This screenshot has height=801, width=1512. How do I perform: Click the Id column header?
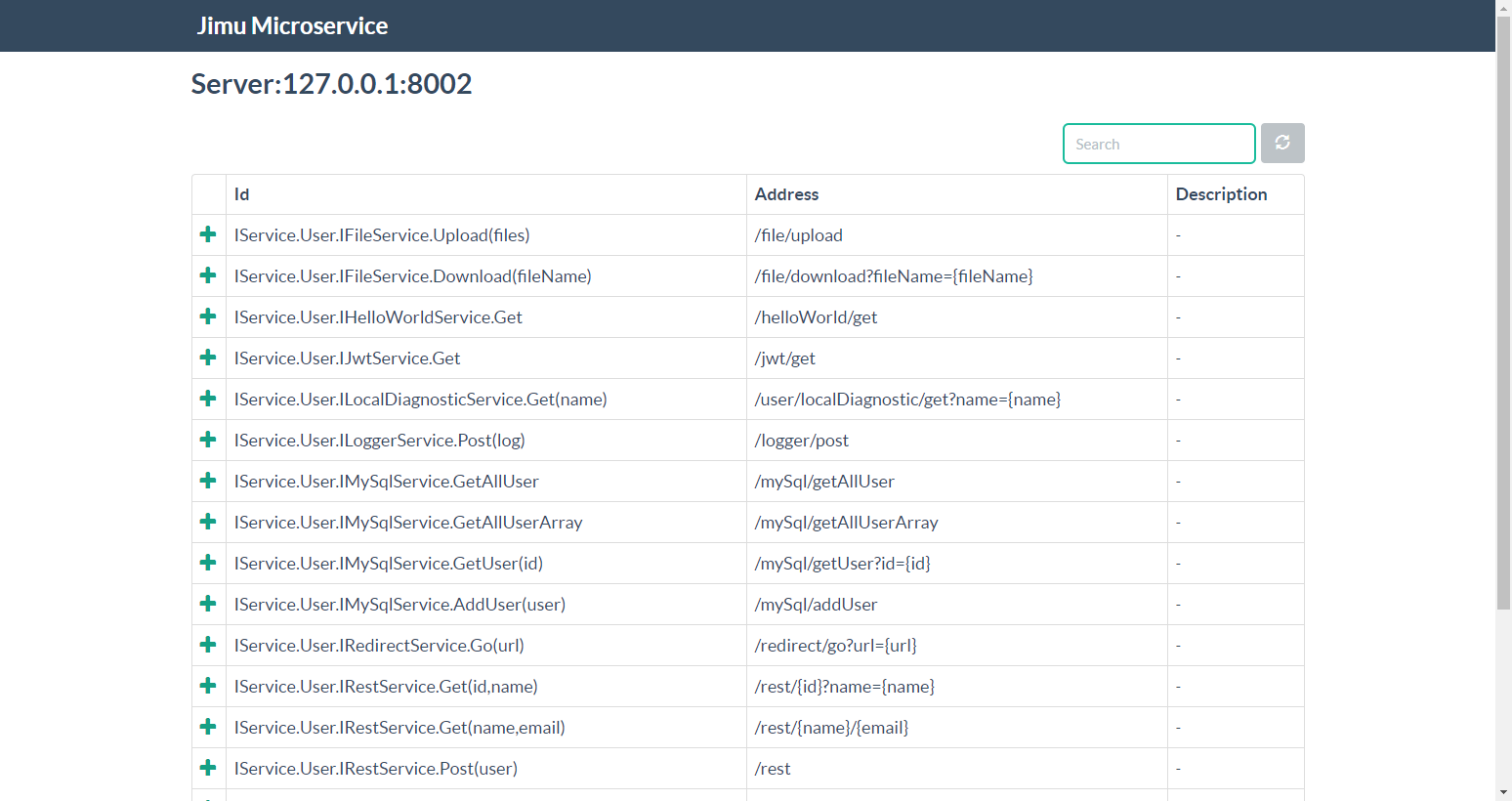tap(242, 194)
